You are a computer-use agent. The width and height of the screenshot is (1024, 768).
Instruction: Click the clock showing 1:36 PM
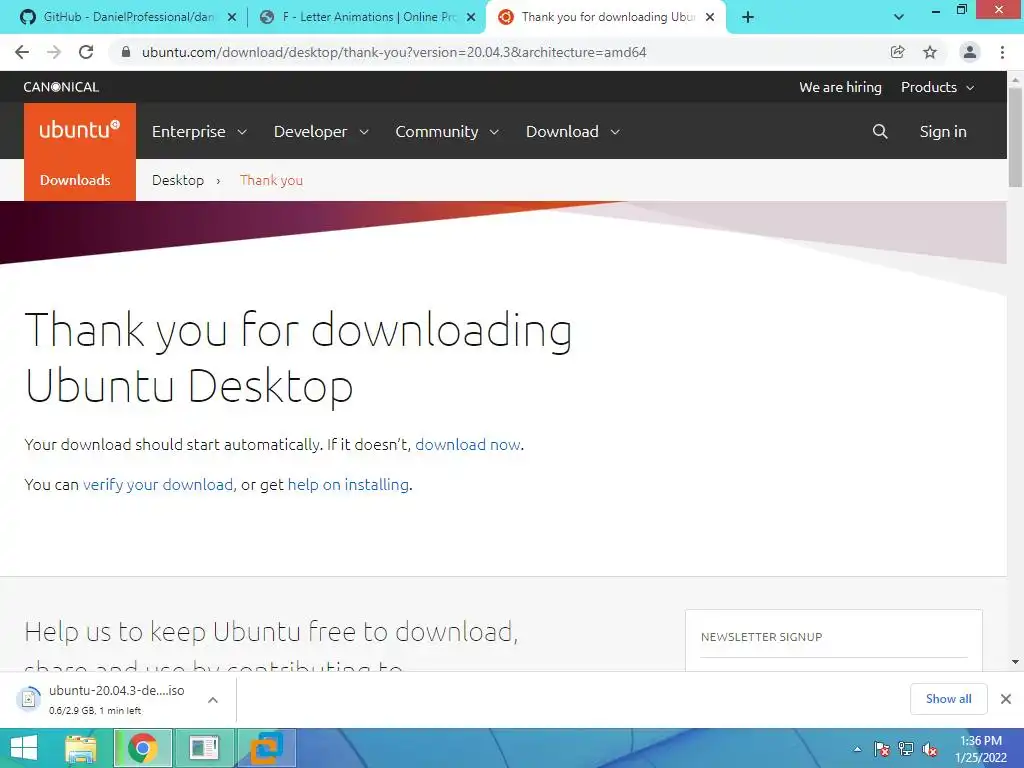980,741
